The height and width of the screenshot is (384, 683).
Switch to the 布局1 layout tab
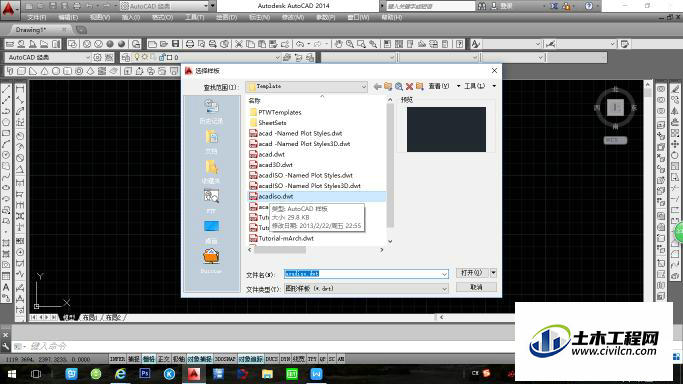coord(90,317)
